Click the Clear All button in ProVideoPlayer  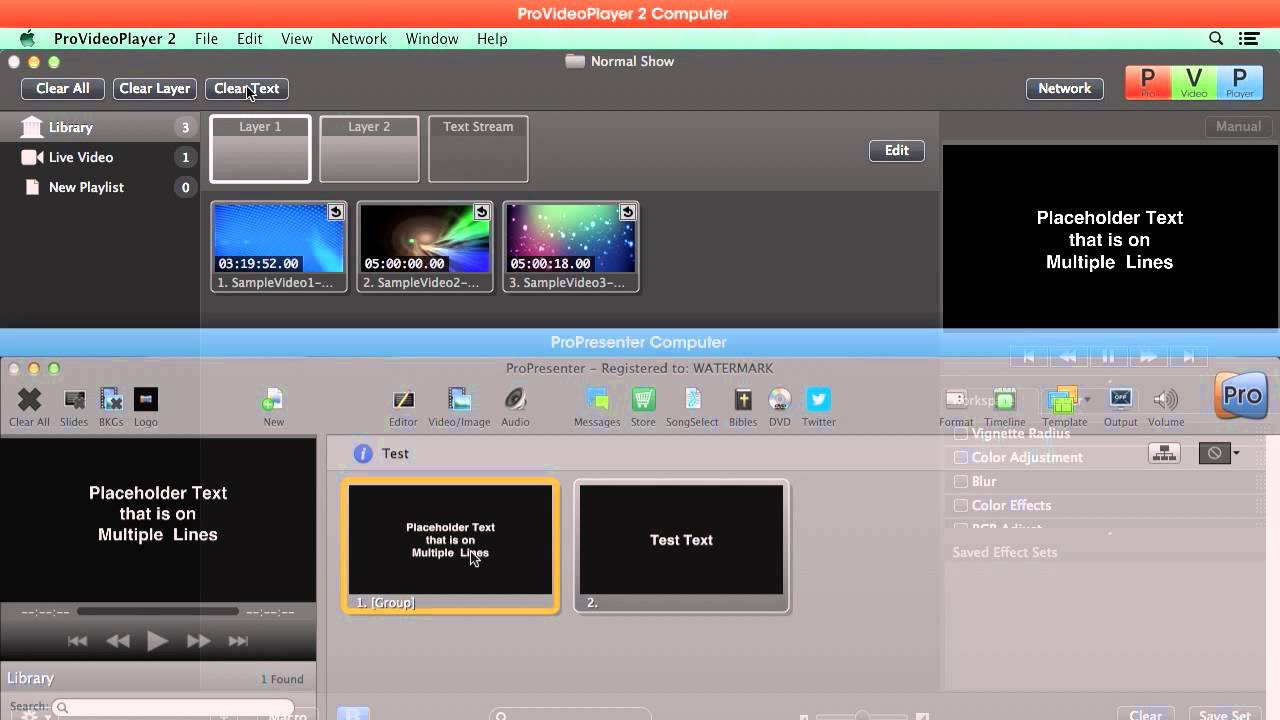tap(63, 89)
